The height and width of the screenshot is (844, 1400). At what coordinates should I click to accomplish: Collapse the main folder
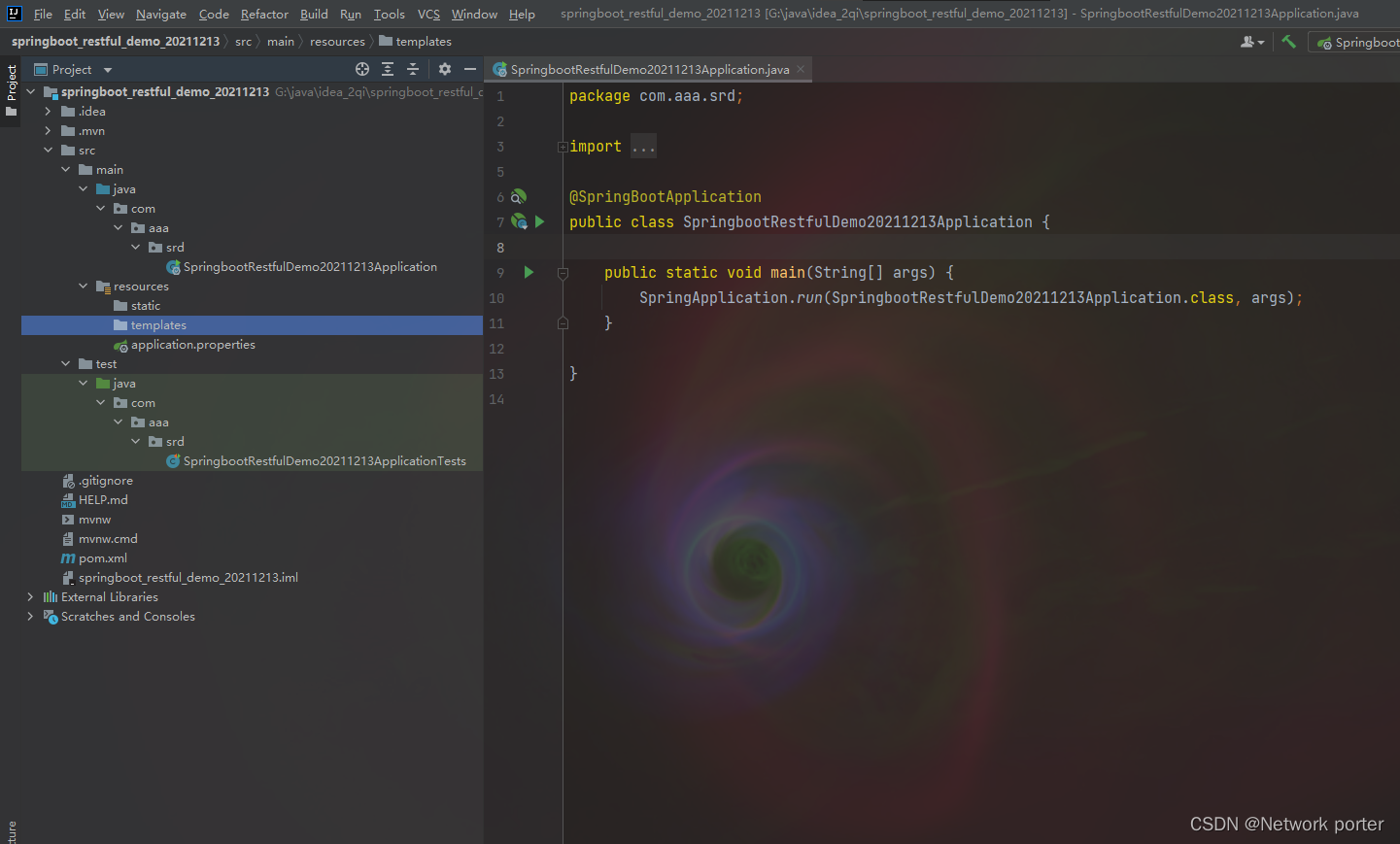point(65,169)
